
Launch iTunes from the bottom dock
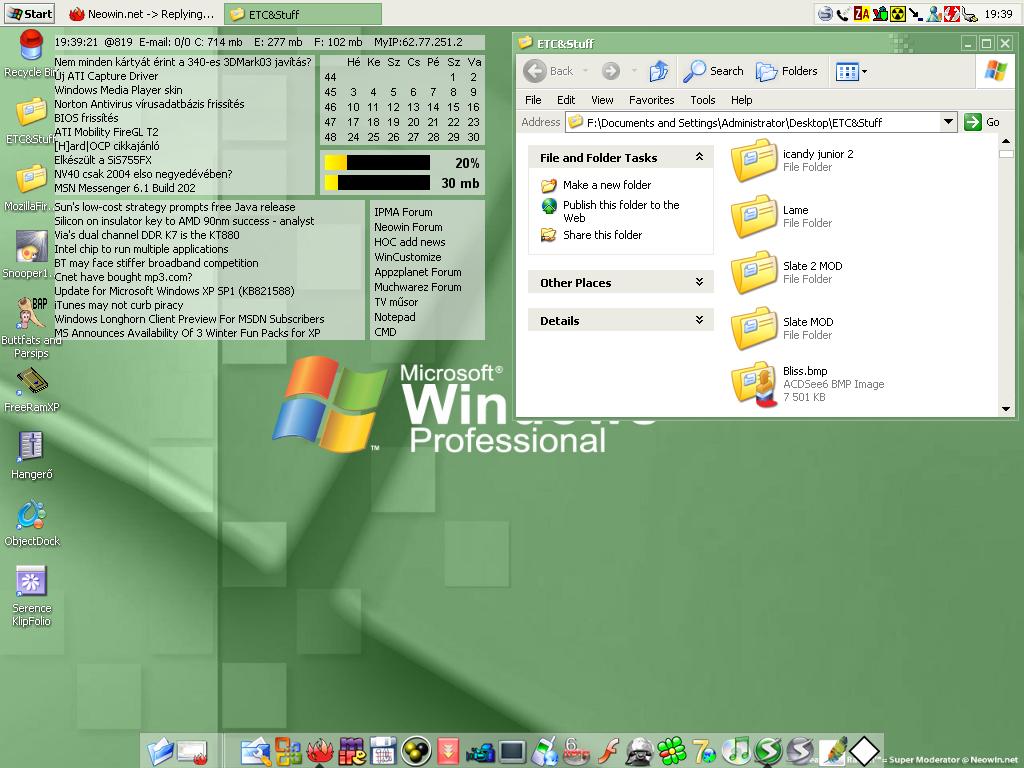click(x=736, y=750)
